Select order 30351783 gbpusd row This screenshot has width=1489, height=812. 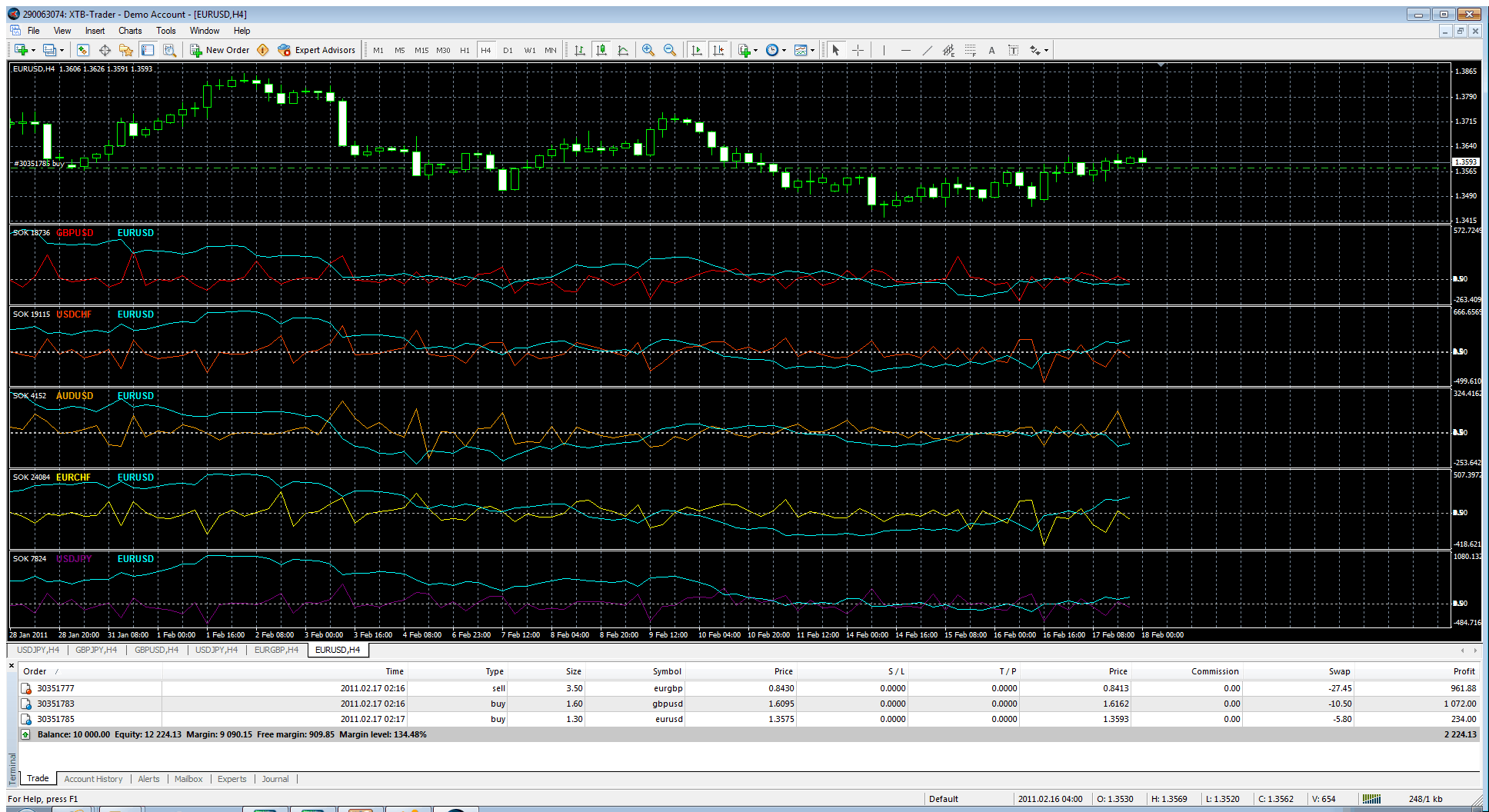[749, 704]
